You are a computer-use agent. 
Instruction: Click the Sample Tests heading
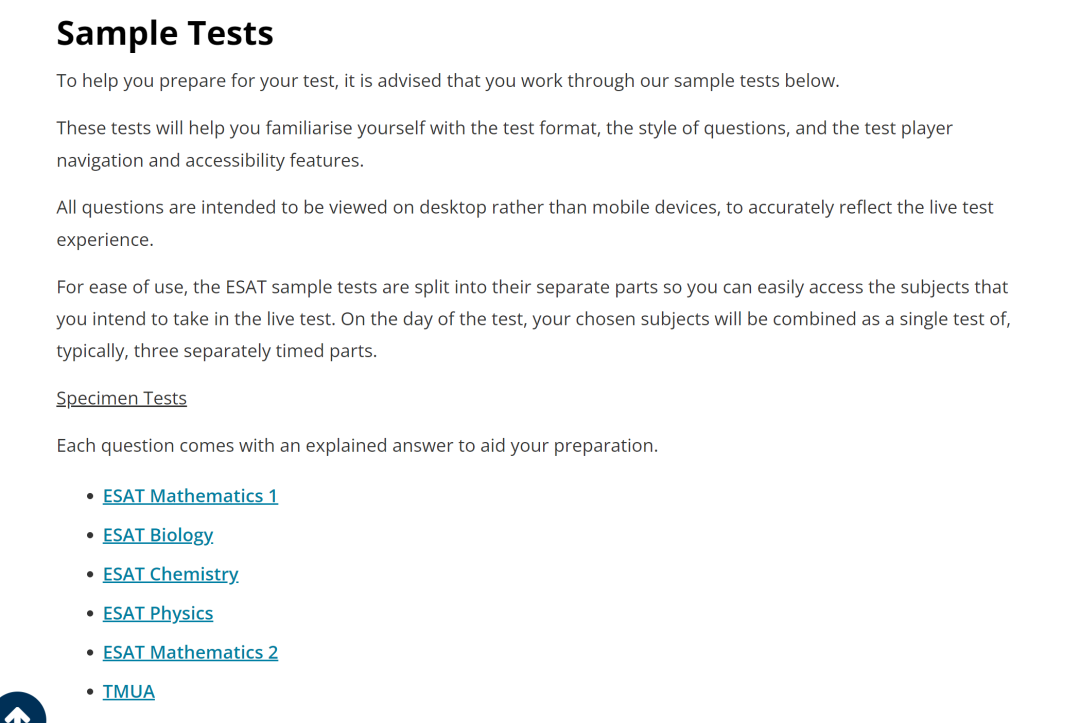click(x=165, y=33)
